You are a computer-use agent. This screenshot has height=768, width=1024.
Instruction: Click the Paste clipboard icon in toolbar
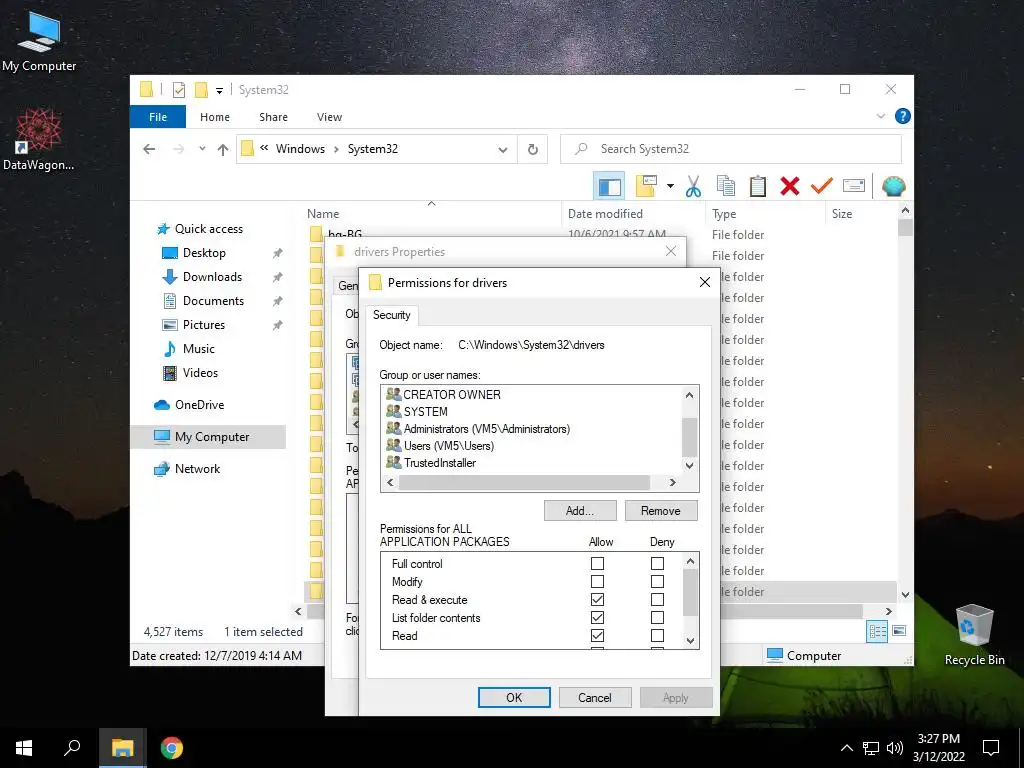(758, 186)
